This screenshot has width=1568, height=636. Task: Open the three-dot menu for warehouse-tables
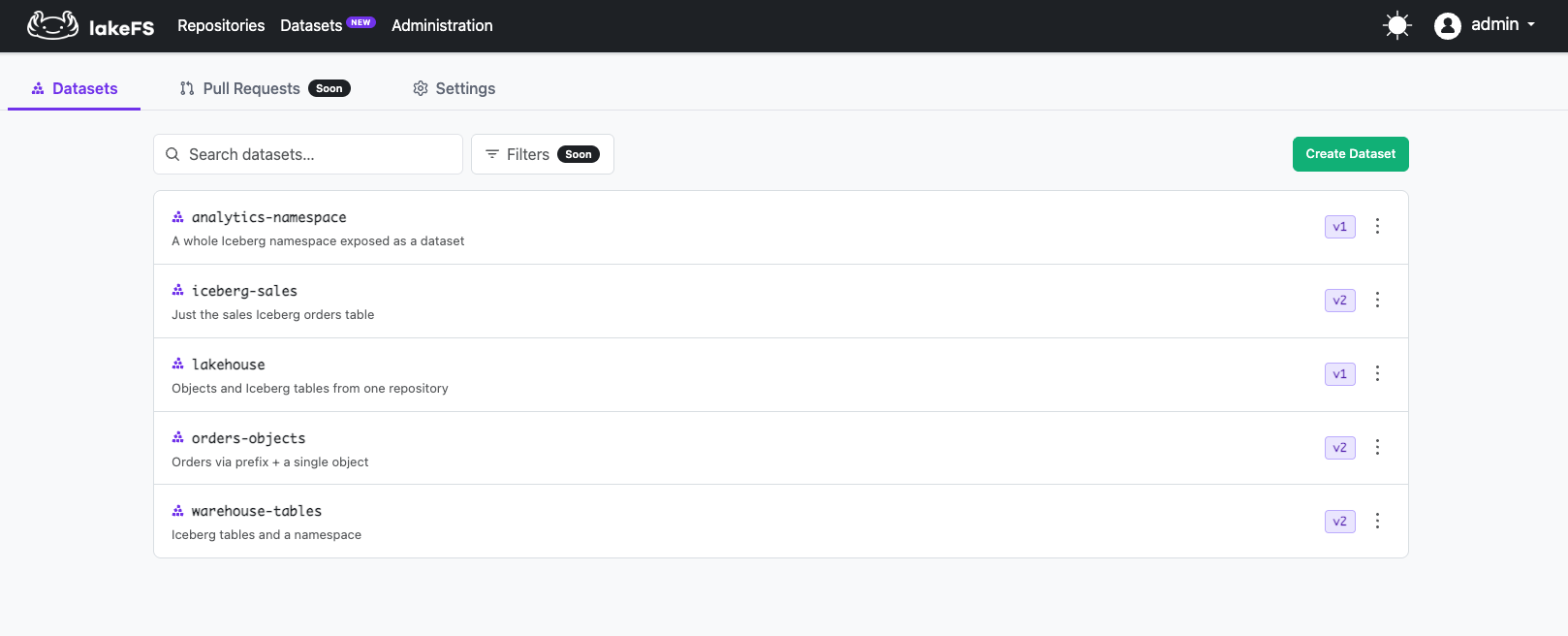pyautogui.click(x=1377, y=521)
